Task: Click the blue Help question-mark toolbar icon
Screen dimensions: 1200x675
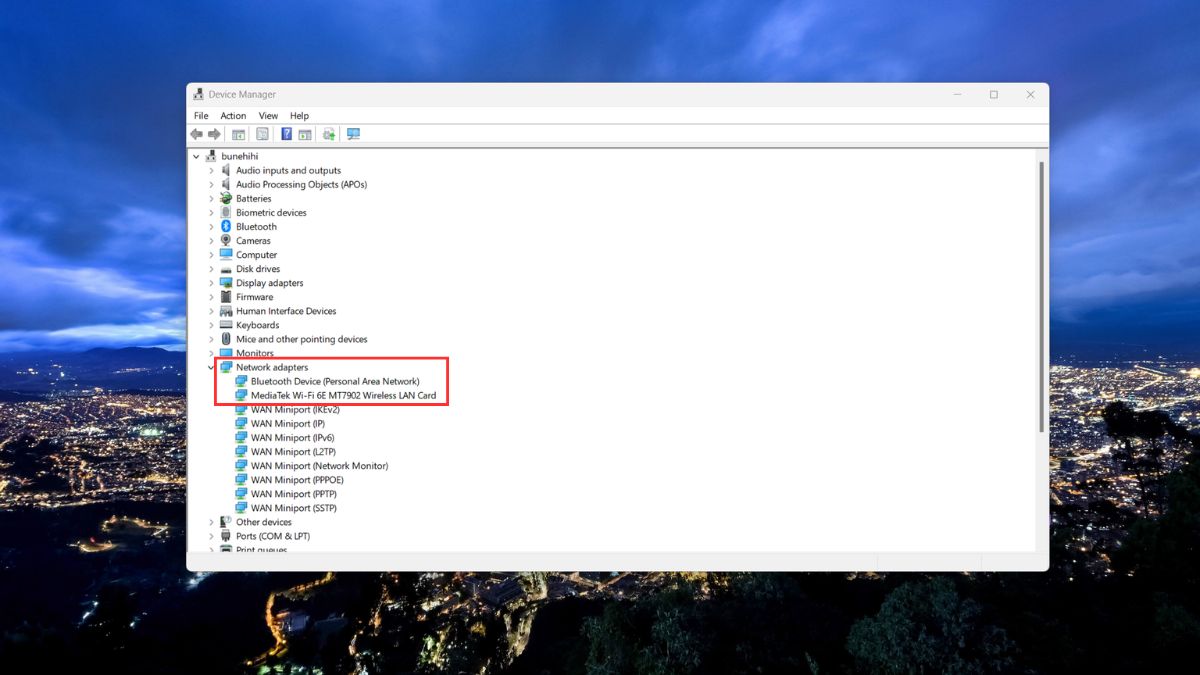Action: (286, 134)
